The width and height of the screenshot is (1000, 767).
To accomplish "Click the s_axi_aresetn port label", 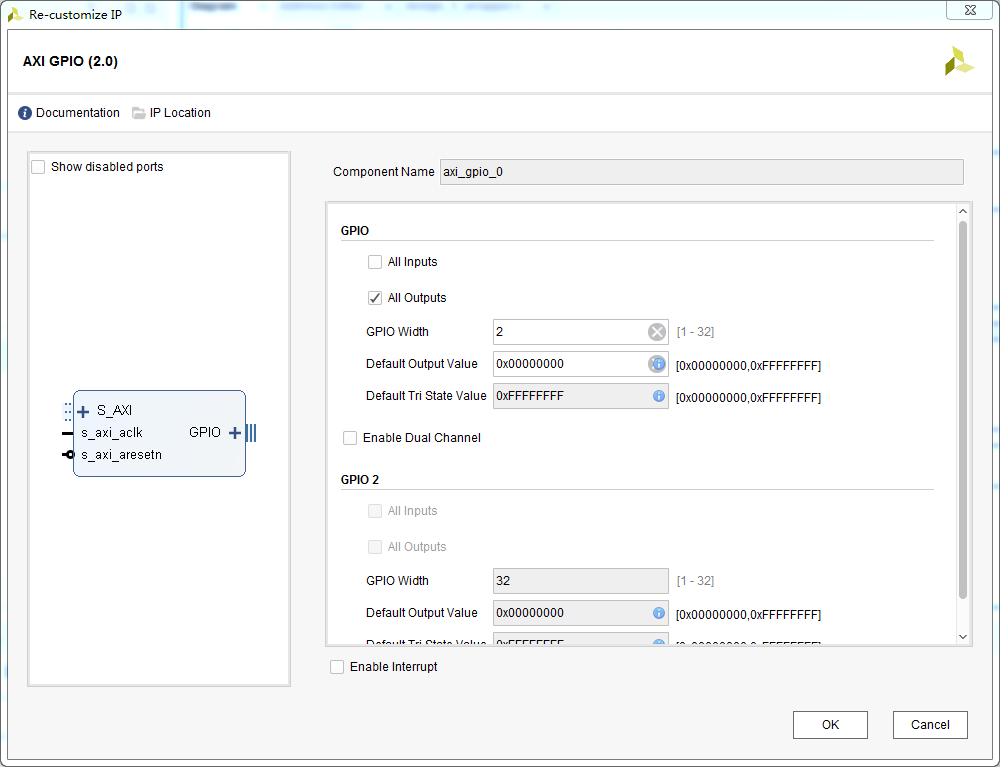I will coord(122,455).
